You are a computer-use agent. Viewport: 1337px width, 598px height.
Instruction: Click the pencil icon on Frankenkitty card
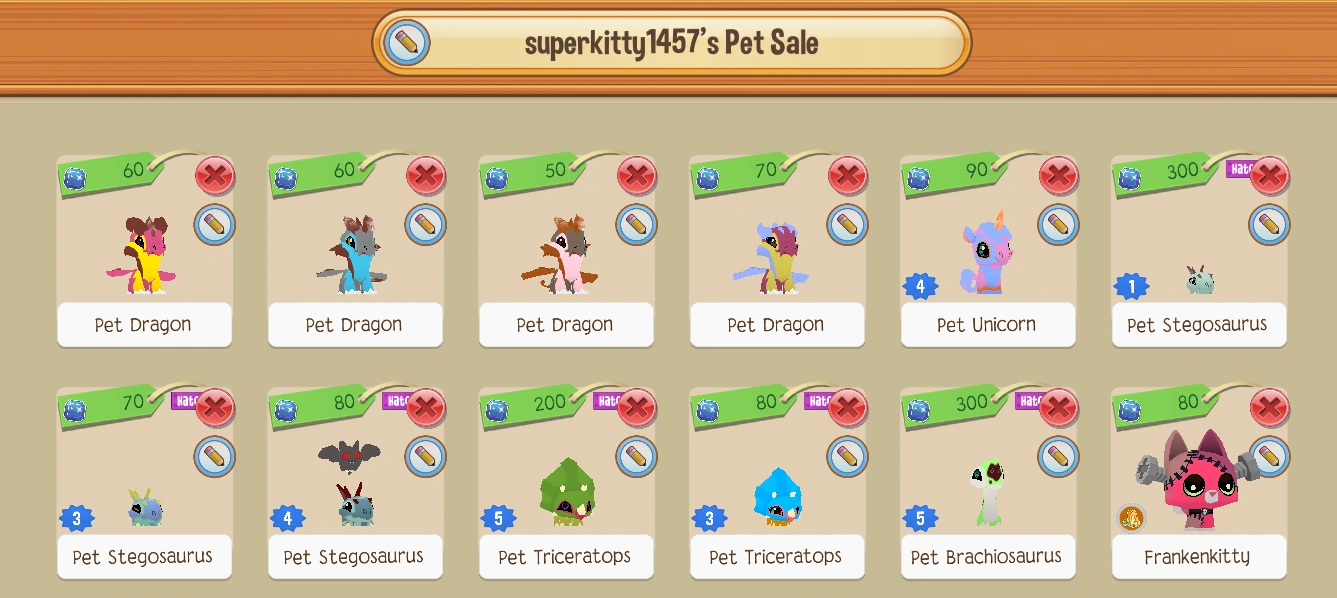pos(1270,456)
